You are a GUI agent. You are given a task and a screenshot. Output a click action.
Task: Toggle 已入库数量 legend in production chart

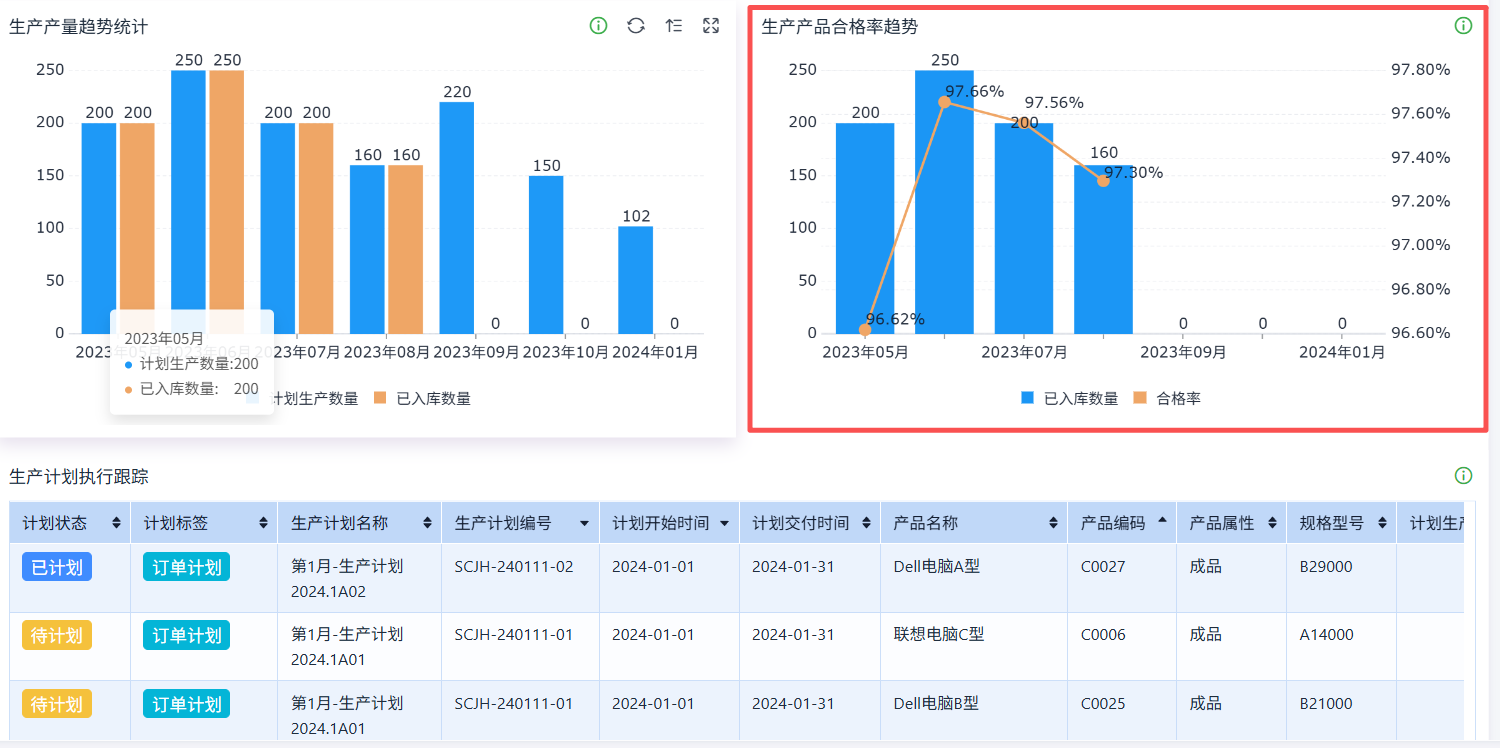tap(421, 398)
